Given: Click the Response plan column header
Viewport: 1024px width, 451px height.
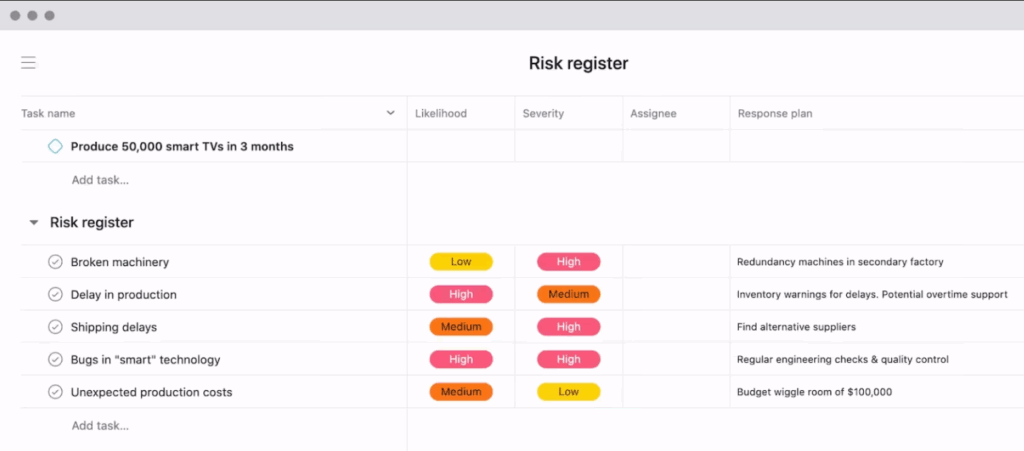Looking at the screenshot, I should 775,114.
